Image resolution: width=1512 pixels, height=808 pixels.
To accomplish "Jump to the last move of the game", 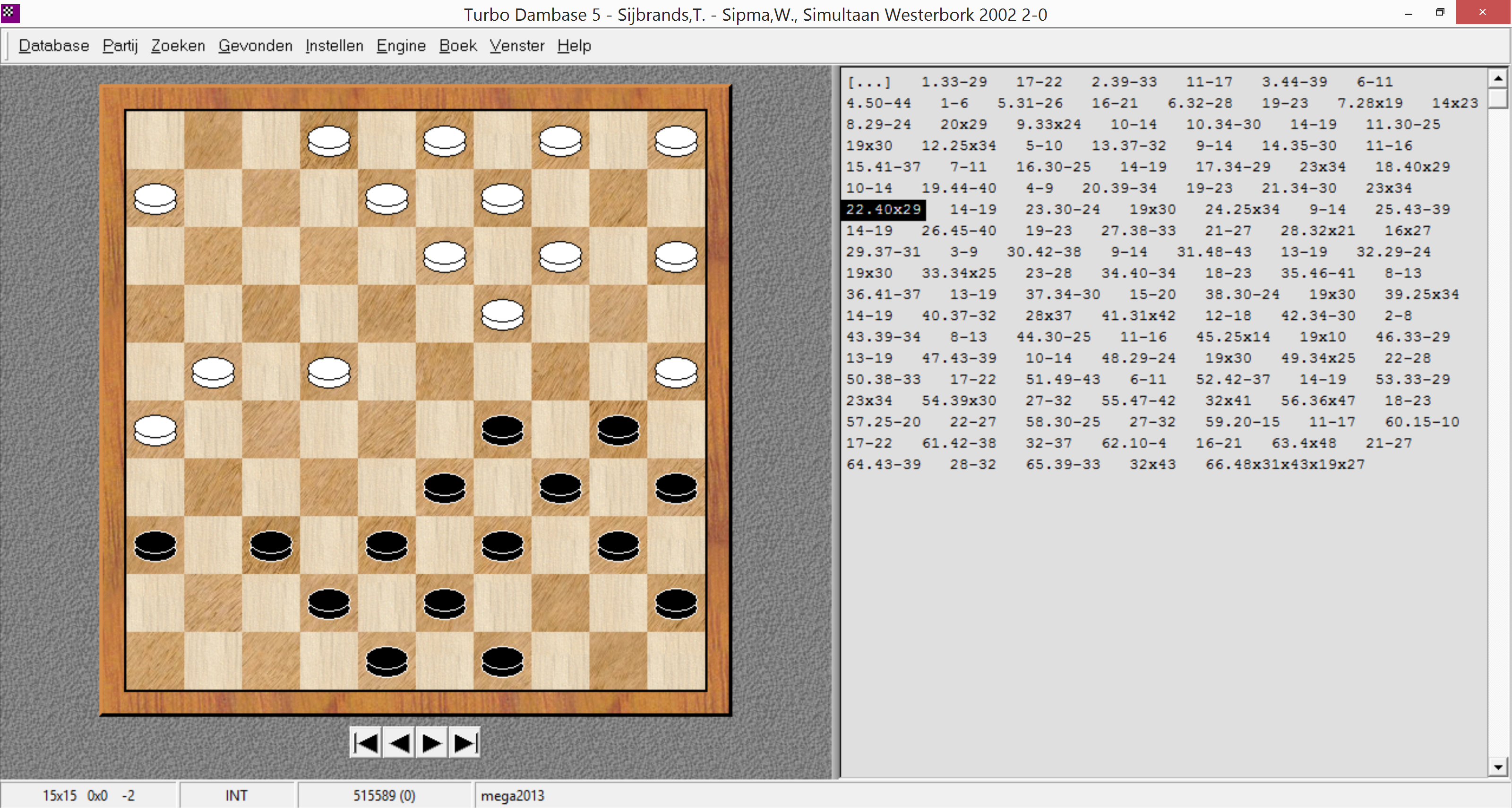I will pos(465,743).
